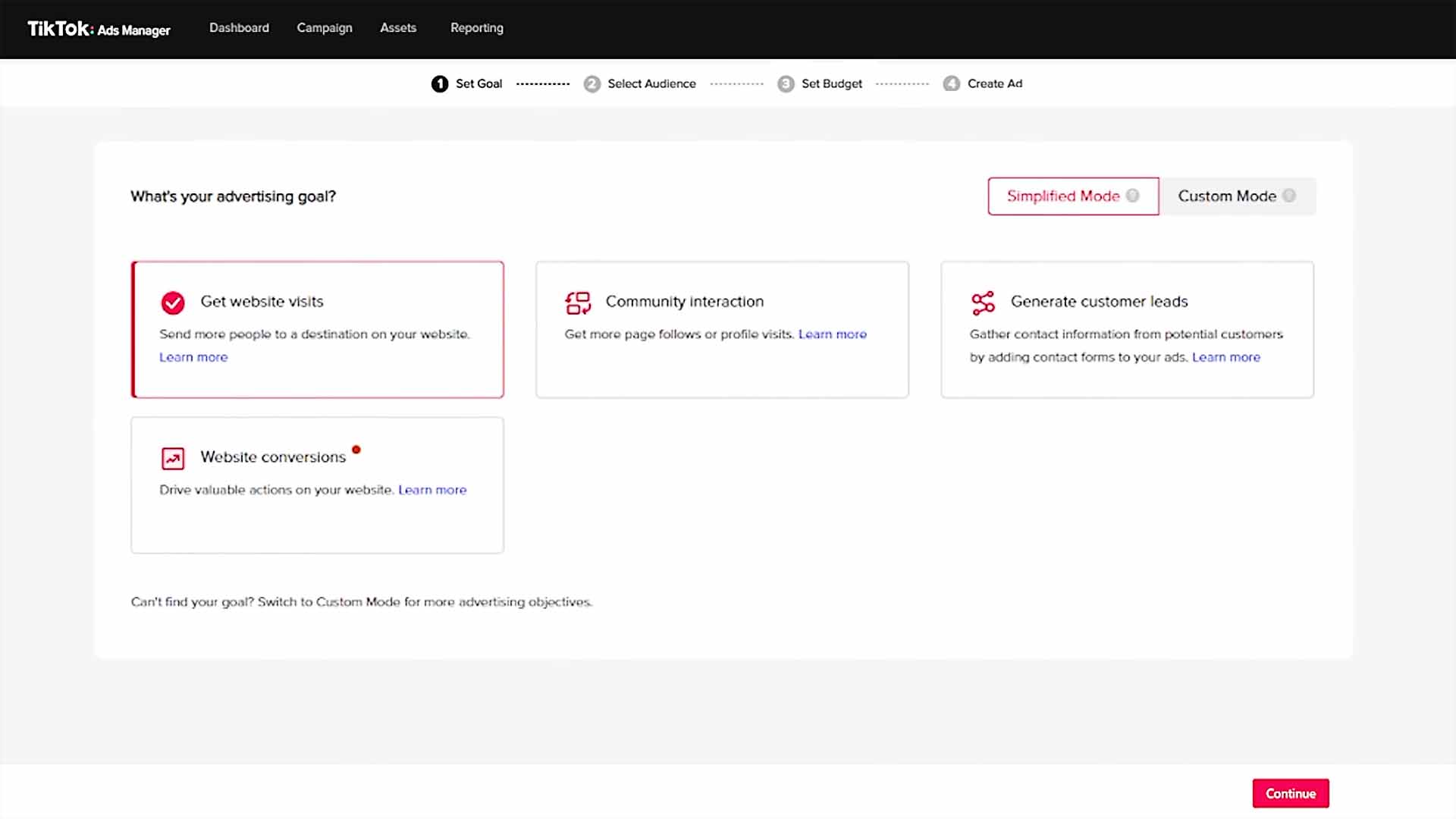The width and height of the screenshot is (1456, 819).
Task: Click the Custom Mode help icon
Action: (x=1288, y=196)
